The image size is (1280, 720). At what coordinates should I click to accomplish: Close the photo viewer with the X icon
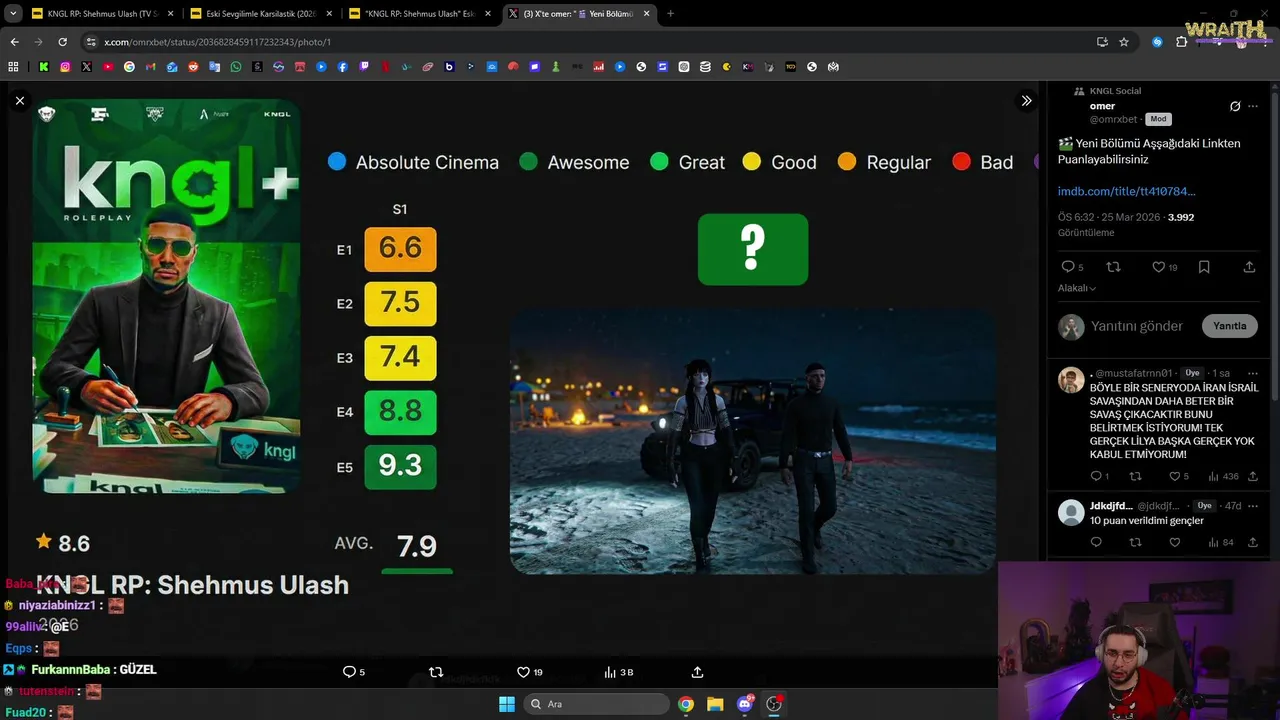pos(20,101)
